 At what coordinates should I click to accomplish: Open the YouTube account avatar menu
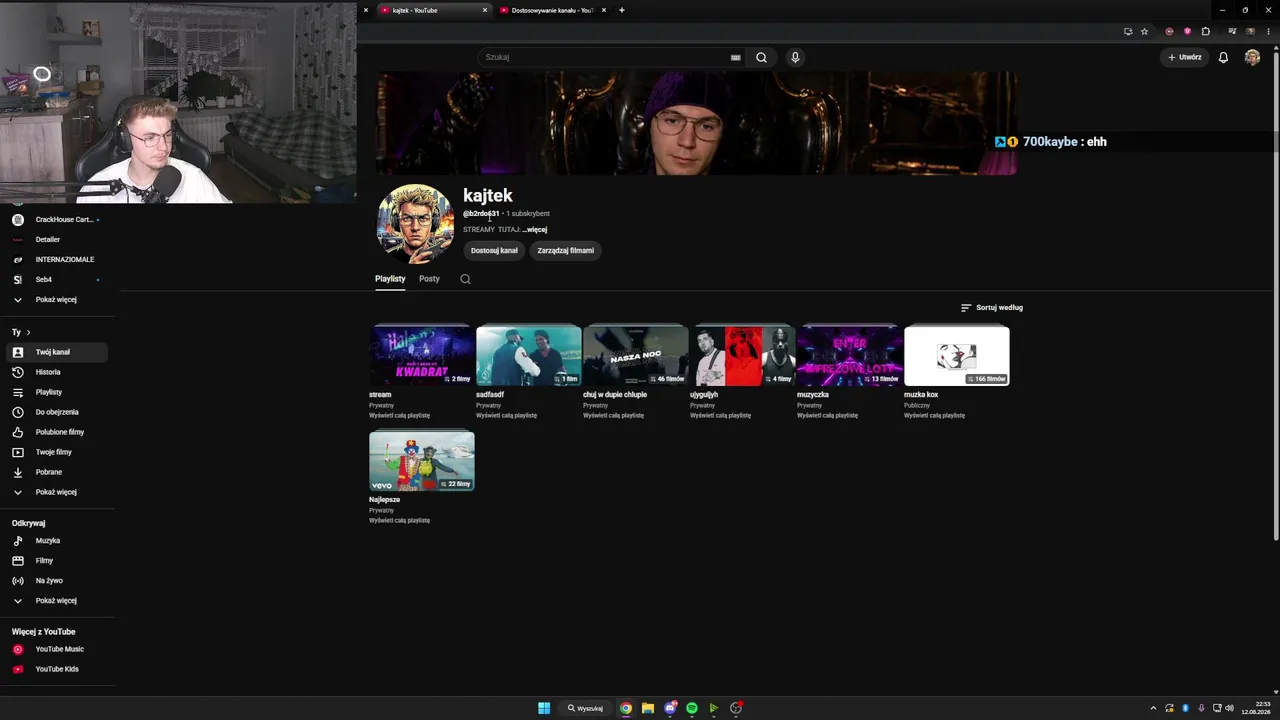tap(1252, 57)
